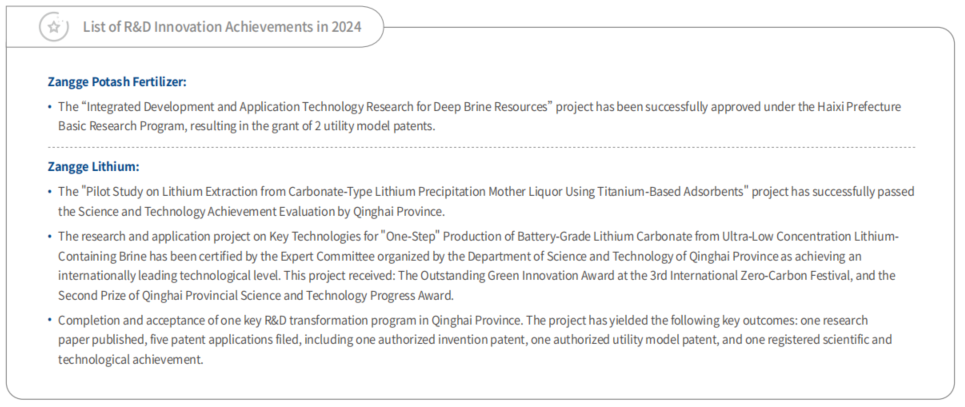Click the bullet before 'Completion and acceptance' paragraph
The image size is (965, 407).
[50, 321]
